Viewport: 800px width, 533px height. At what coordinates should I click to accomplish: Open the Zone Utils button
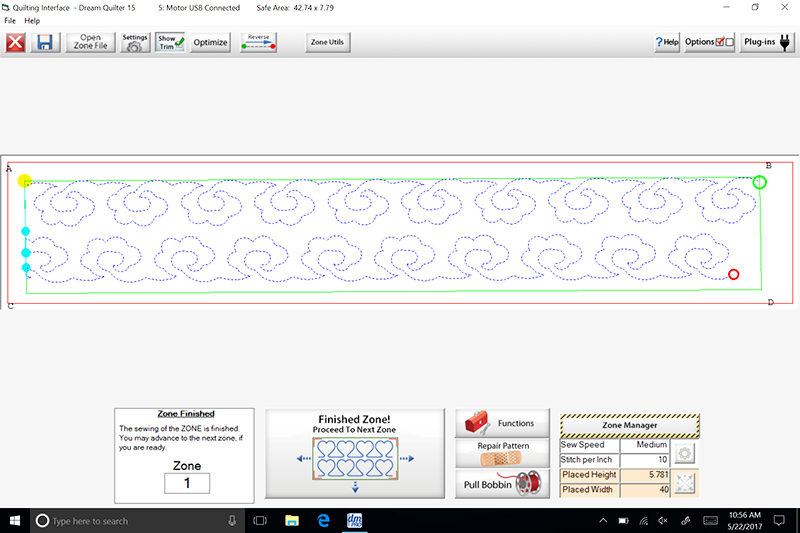(x=327, y=43)
